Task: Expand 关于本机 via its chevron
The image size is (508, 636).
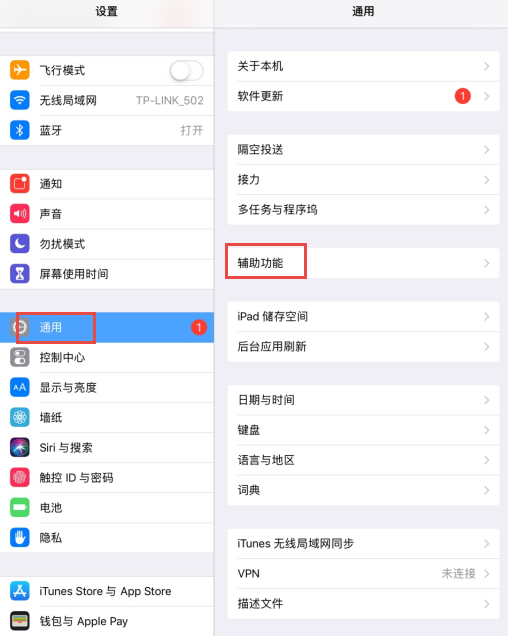Action: (x=486, y=66)
